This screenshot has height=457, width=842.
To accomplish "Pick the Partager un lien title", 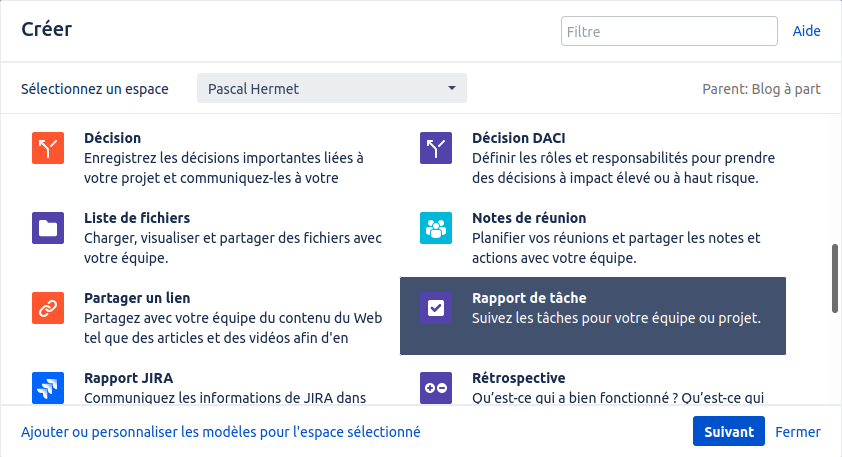I will [137, 298].
